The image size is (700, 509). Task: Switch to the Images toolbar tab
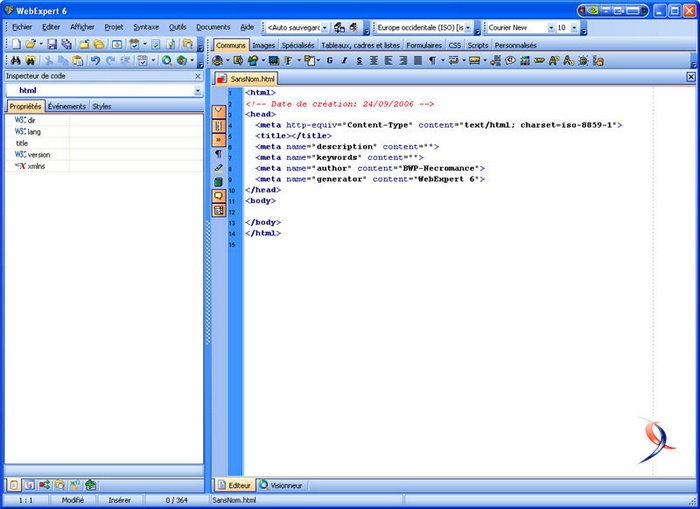coord(263,45)
